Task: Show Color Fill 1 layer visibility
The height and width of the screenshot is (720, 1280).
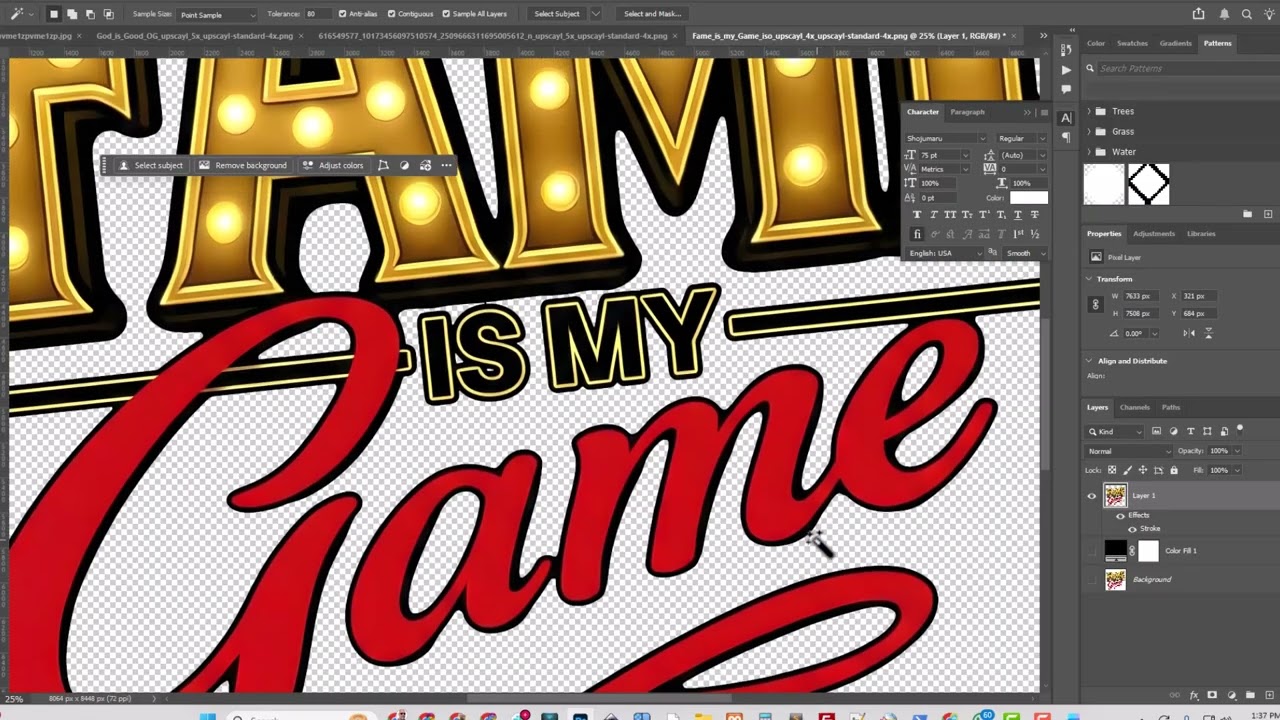Action: pyautogui.click(x=1091, y=550)
